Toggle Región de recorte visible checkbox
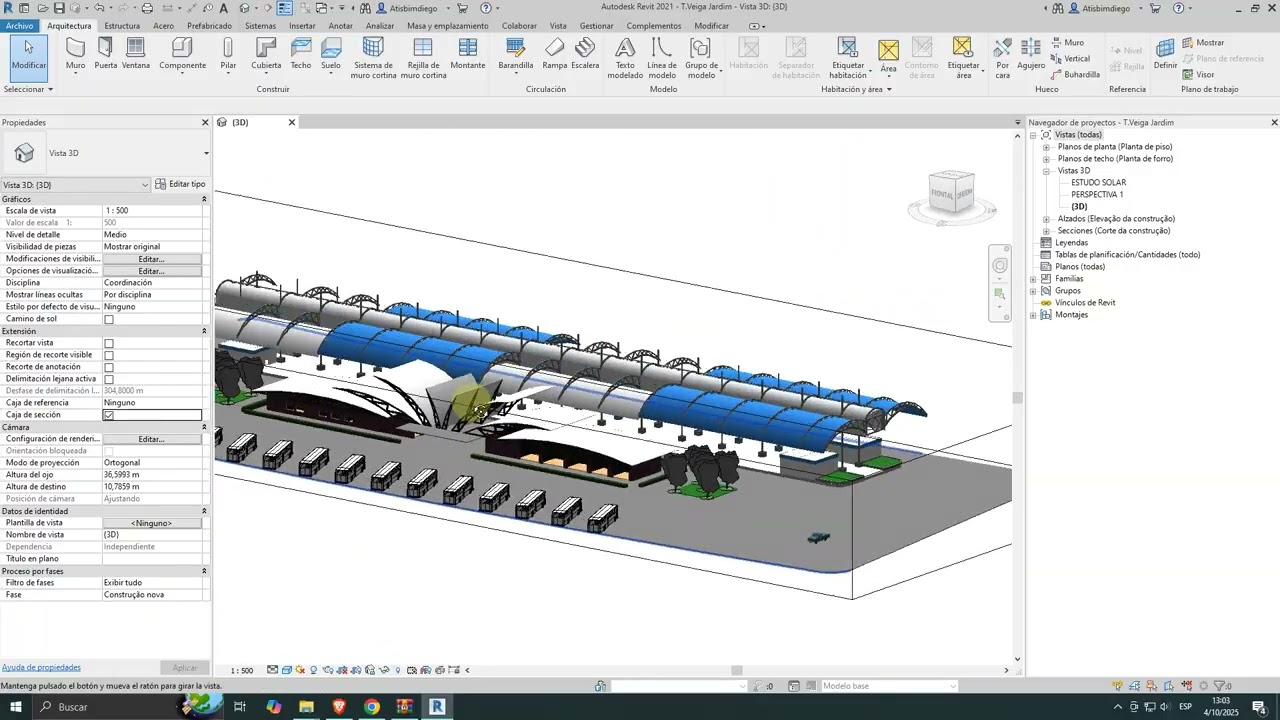The width and height of the screenshot is (1280, 720). [x=109, y=355]
